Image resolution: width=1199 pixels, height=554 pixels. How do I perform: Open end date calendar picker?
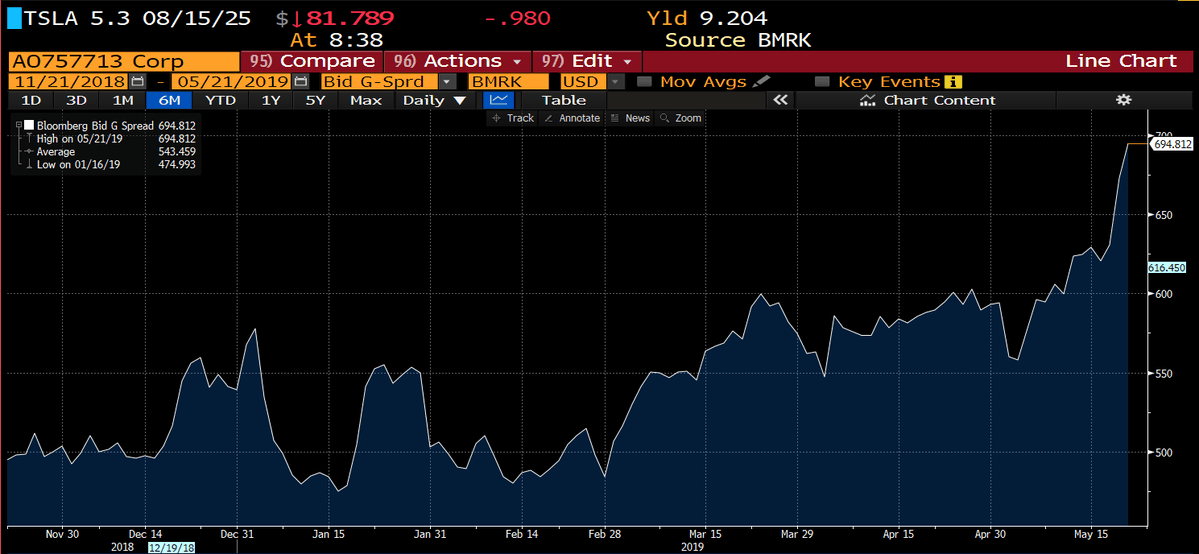(x=301, y=82)
